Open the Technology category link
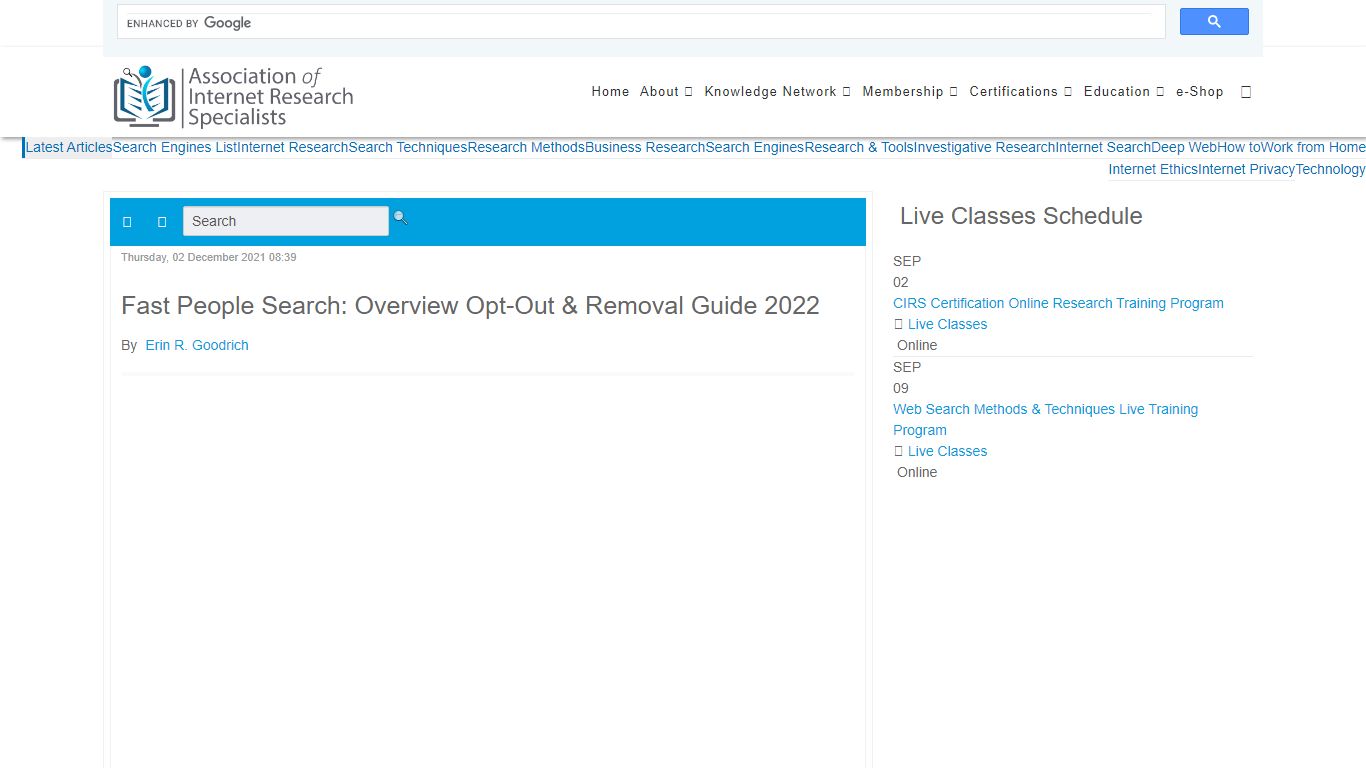Screen dimensions: 1366x768 (1331, 169)
